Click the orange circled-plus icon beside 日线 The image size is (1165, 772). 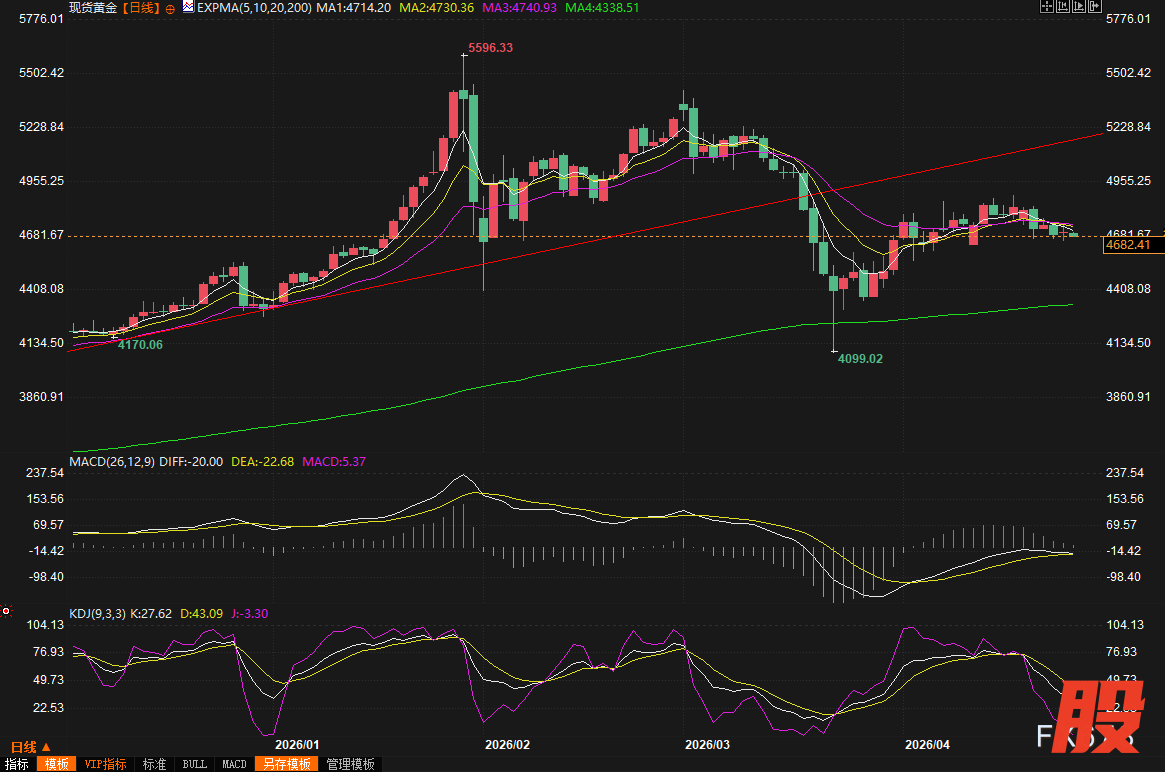(170, 8)
